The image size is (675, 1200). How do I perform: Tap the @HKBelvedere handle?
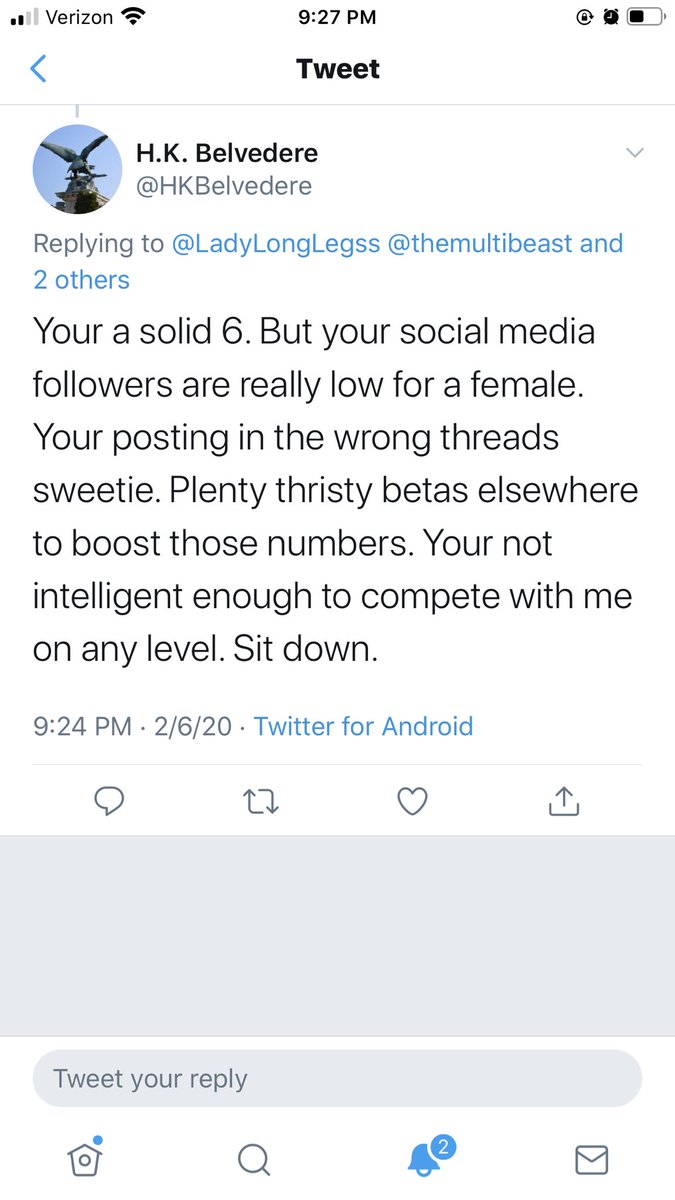pos(224,186)
